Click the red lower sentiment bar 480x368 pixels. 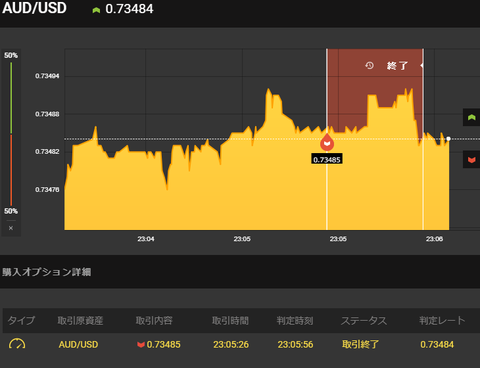pyautogui.click(x=11, y=170)
